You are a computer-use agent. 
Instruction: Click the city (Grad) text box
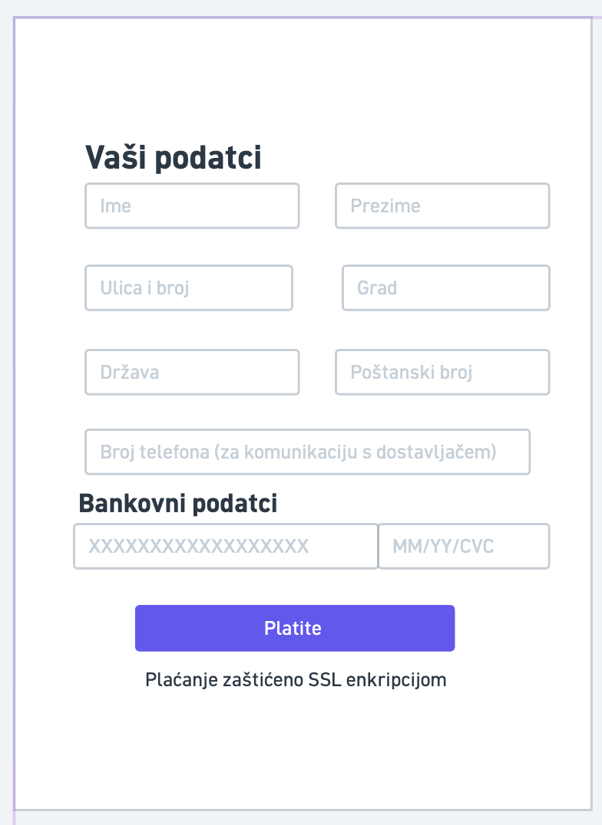point(446,288)
